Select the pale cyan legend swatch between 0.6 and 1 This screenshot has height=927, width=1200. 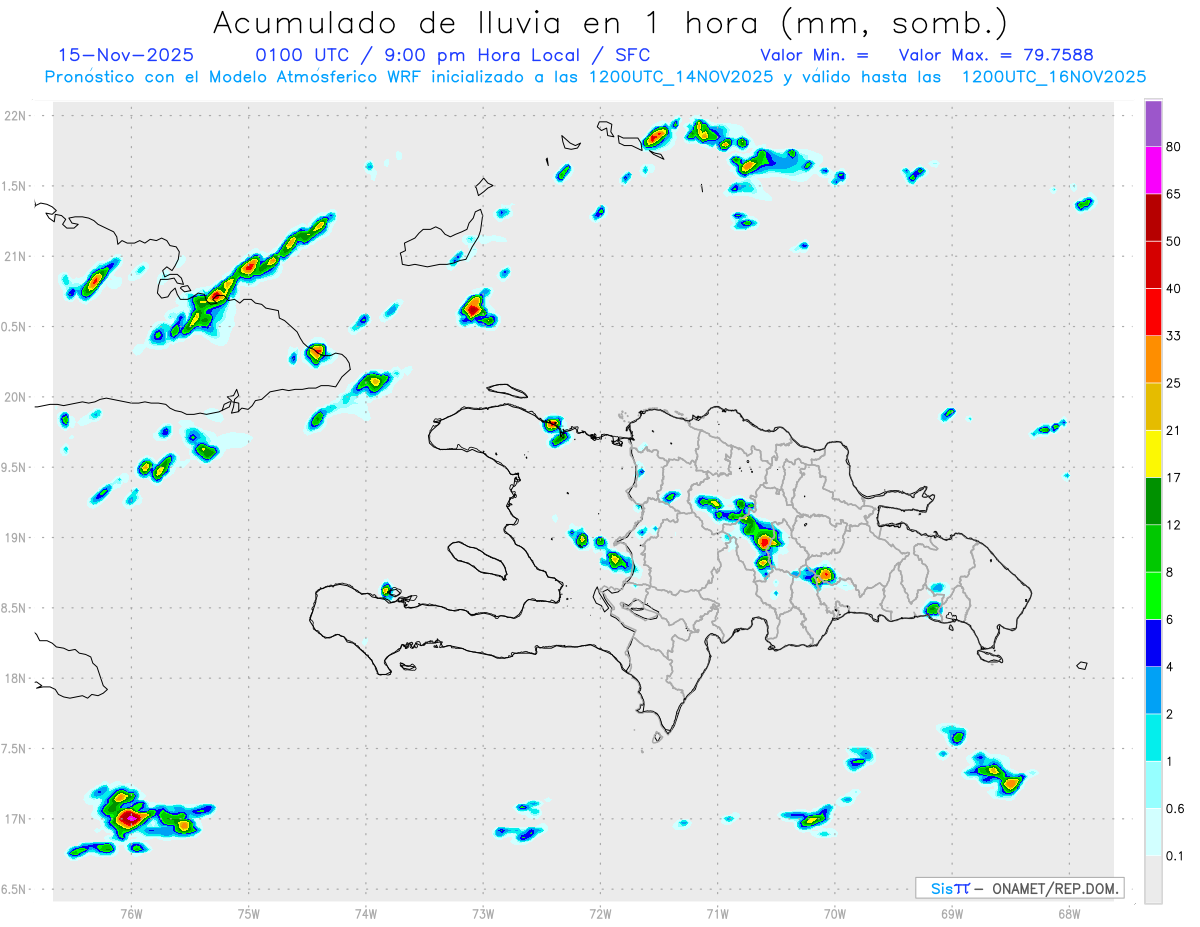(x=1153, y=785)
